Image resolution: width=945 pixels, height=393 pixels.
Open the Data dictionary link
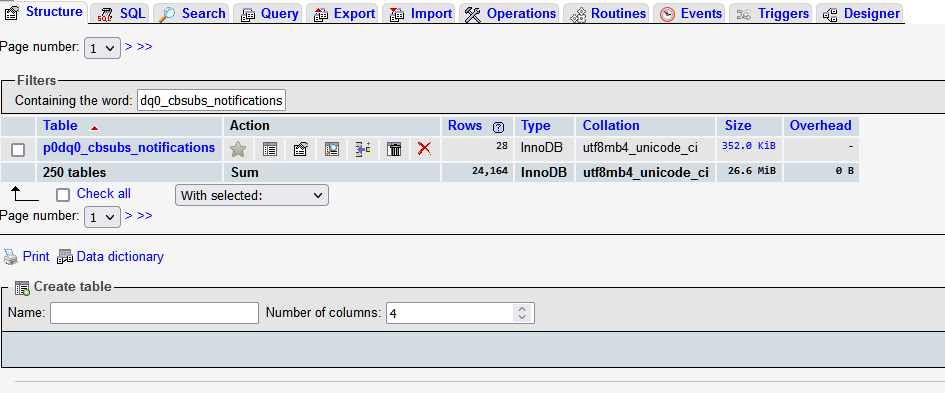(120, 256)
